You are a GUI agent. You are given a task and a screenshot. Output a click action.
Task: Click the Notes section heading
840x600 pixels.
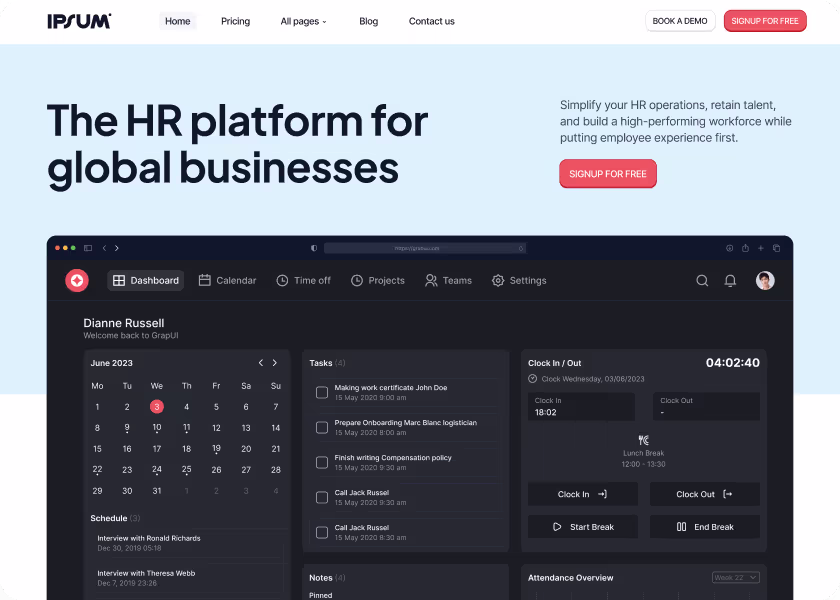(x=320, y=578)
